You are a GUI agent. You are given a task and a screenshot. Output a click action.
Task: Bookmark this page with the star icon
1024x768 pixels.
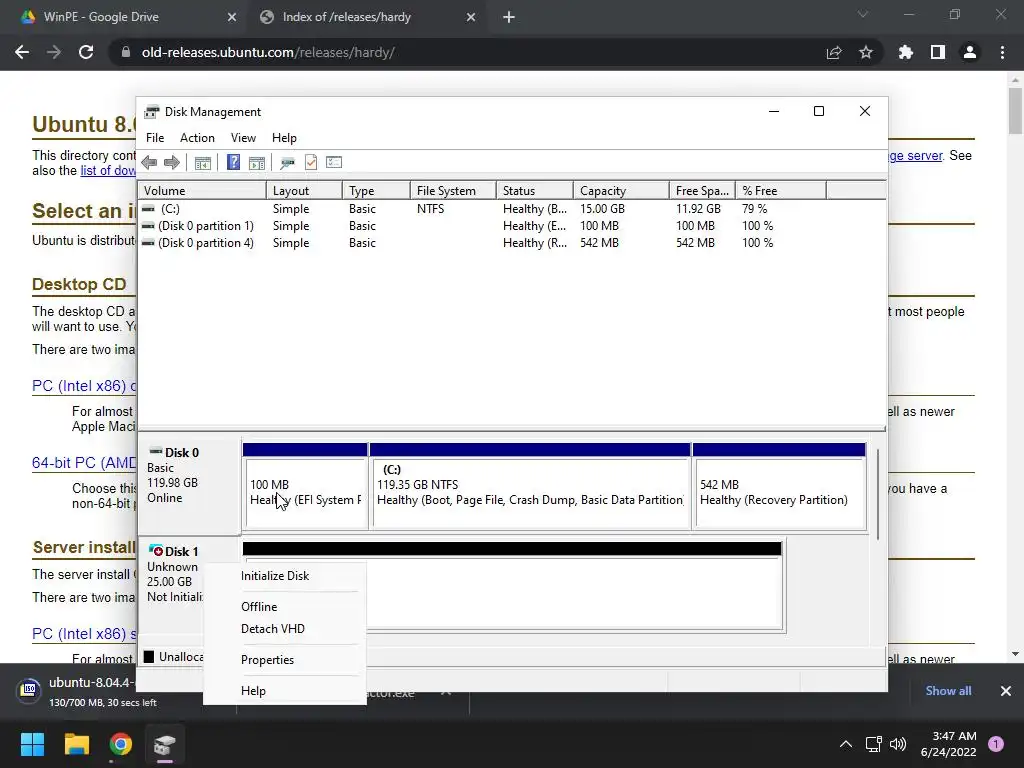pos(866,52)
